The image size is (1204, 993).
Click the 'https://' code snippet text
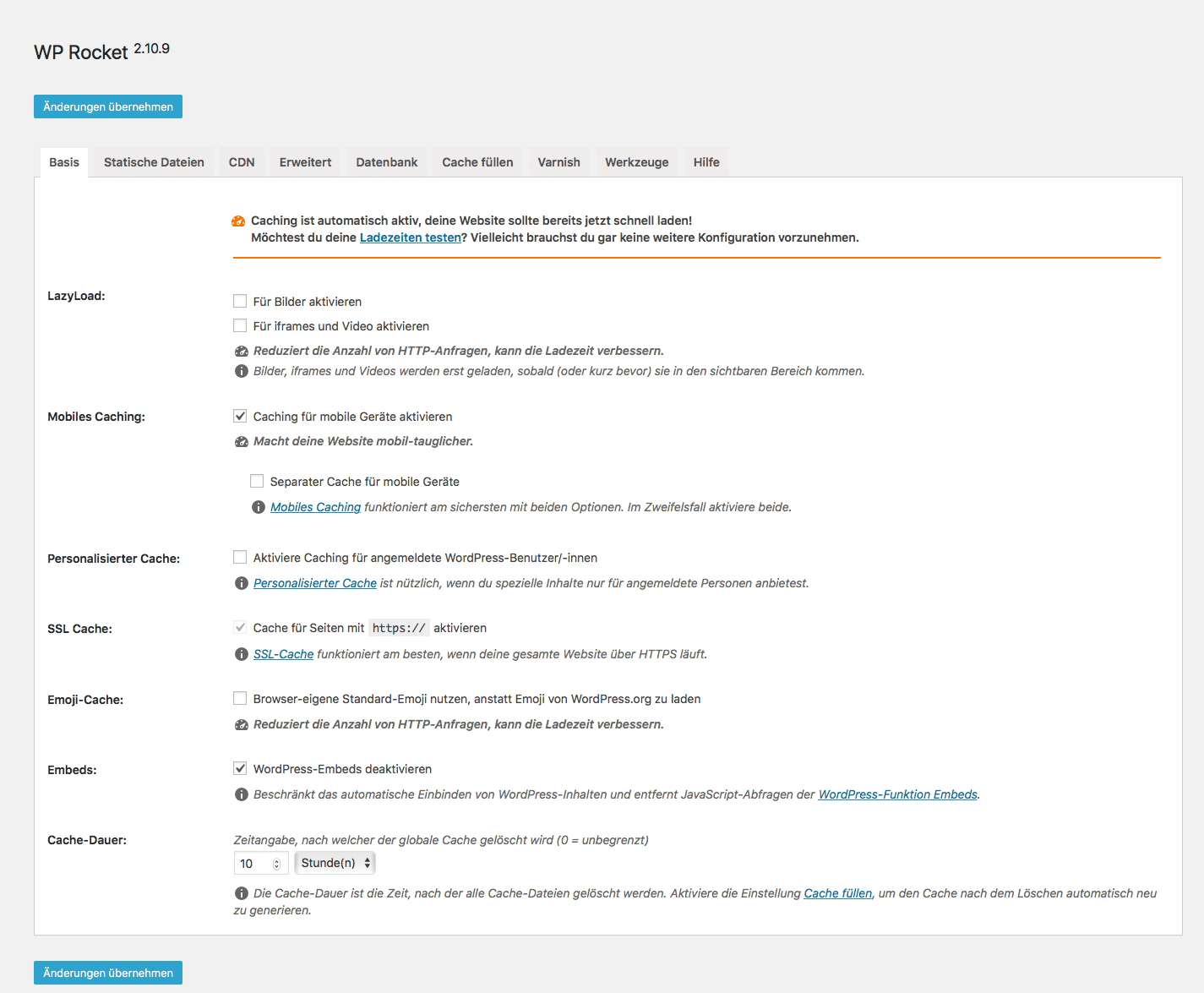(x=399, y=628)
